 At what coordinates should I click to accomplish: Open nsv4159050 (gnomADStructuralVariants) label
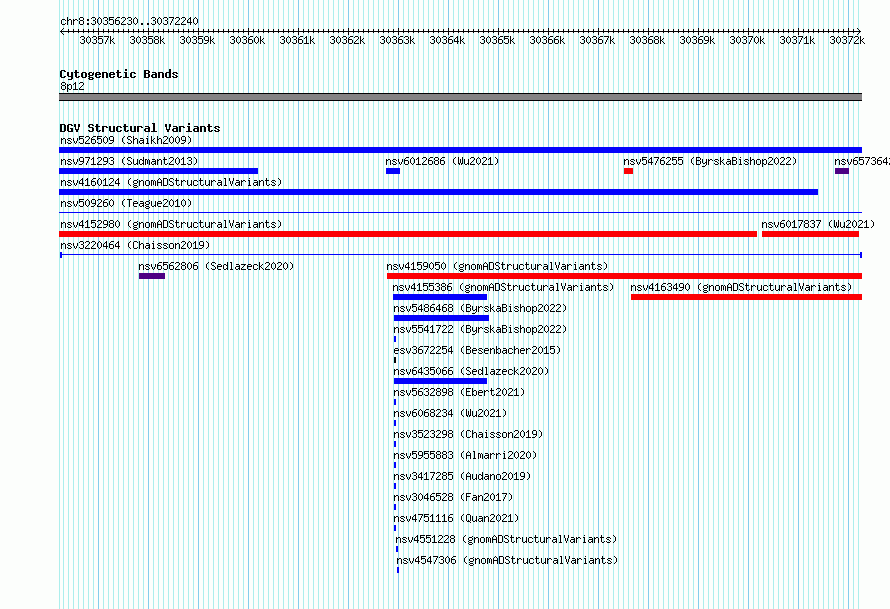[x=497, y=266]
